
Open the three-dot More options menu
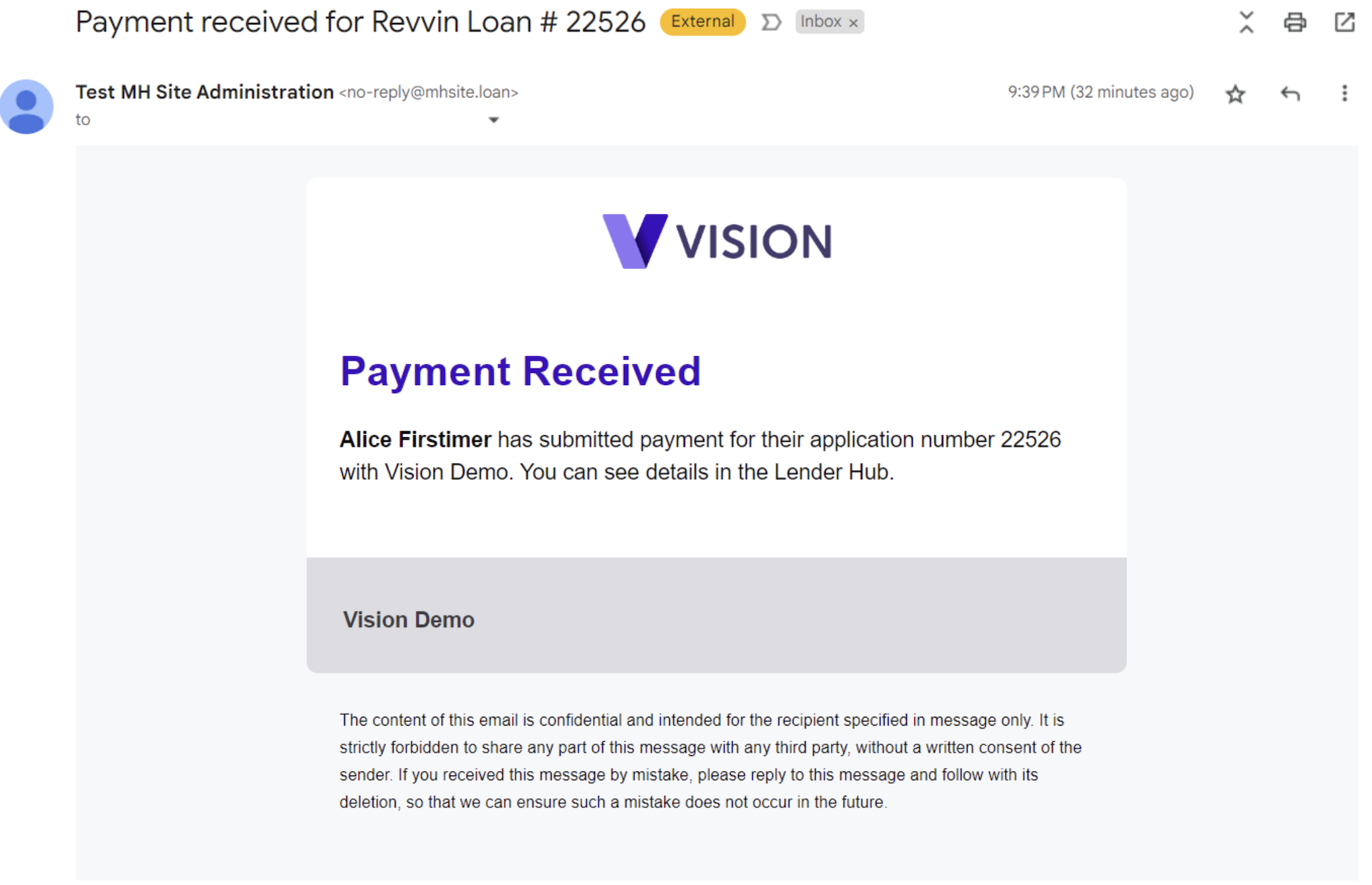pos(1344,93)
